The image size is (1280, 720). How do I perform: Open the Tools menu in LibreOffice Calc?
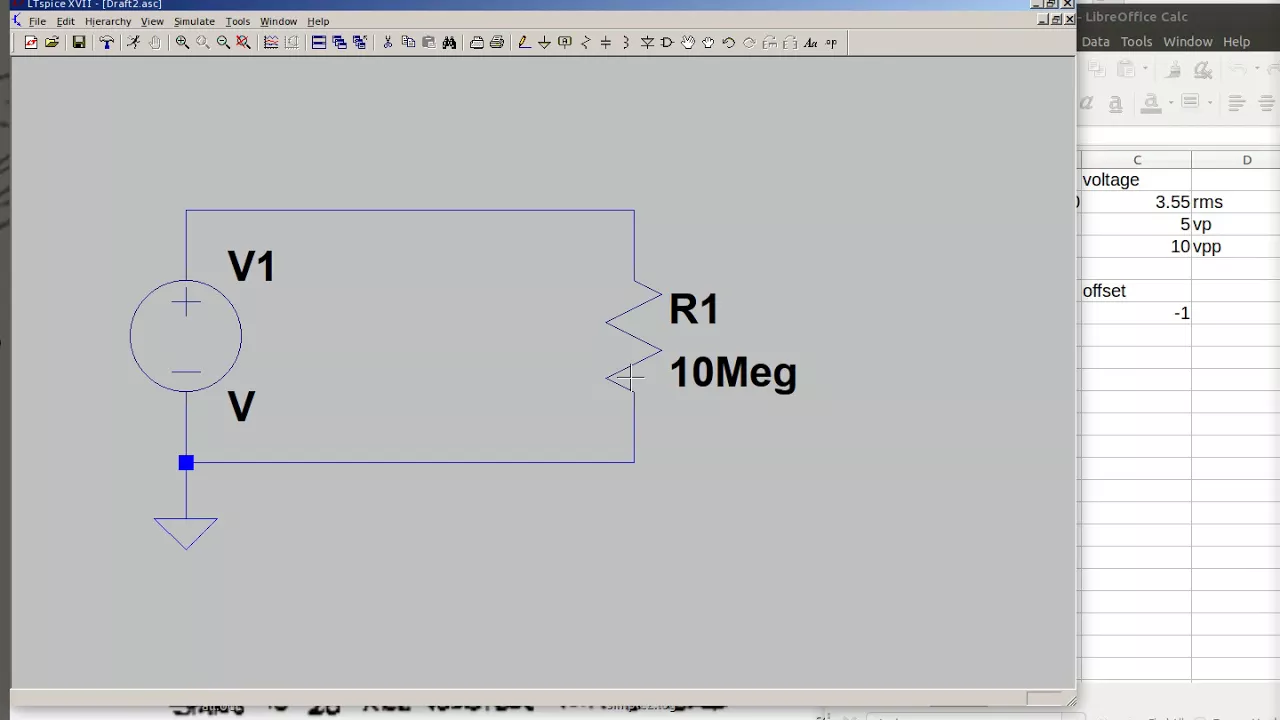(1136, 41)
